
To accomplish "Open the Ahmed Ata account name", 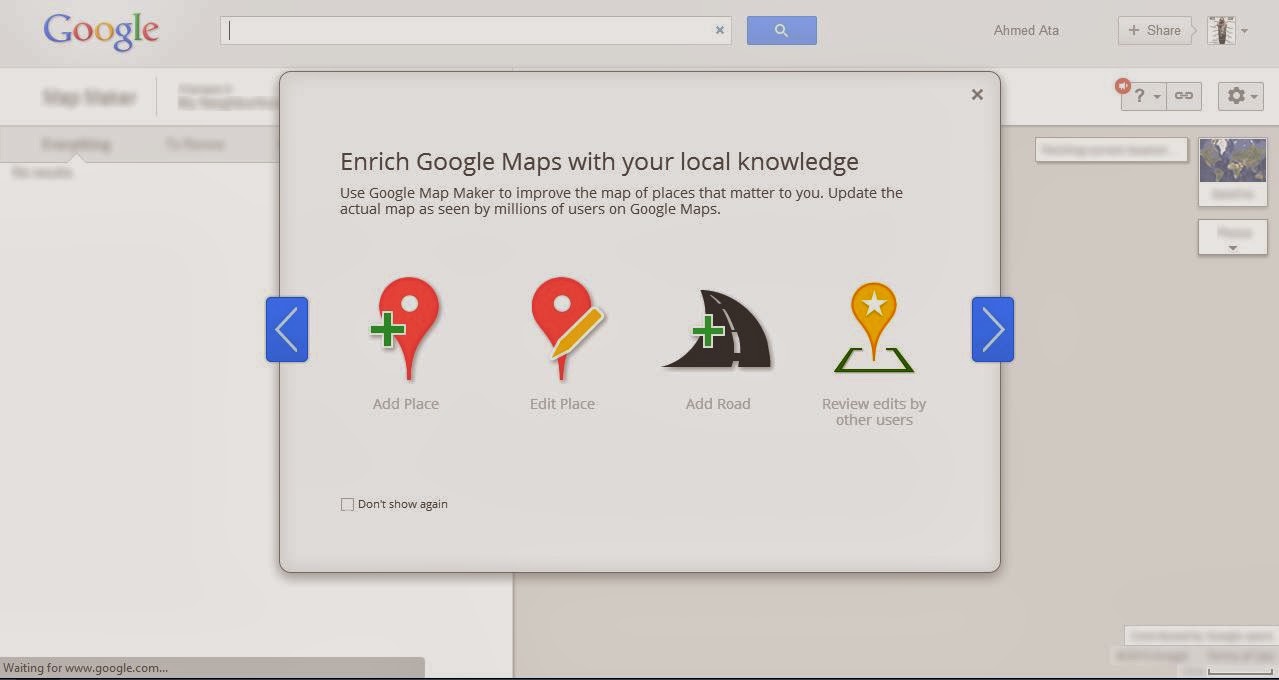I will pyautogui.click(x=1026, y=30).
